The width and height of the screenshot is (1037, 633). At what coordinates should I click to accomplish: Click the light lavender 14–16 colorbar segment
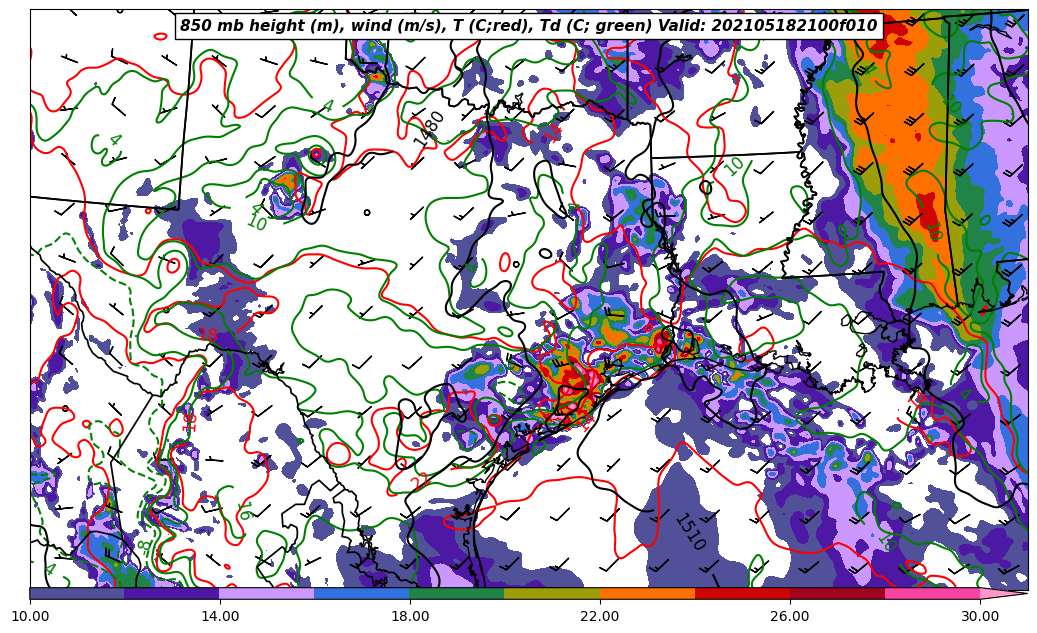[267, 593]
